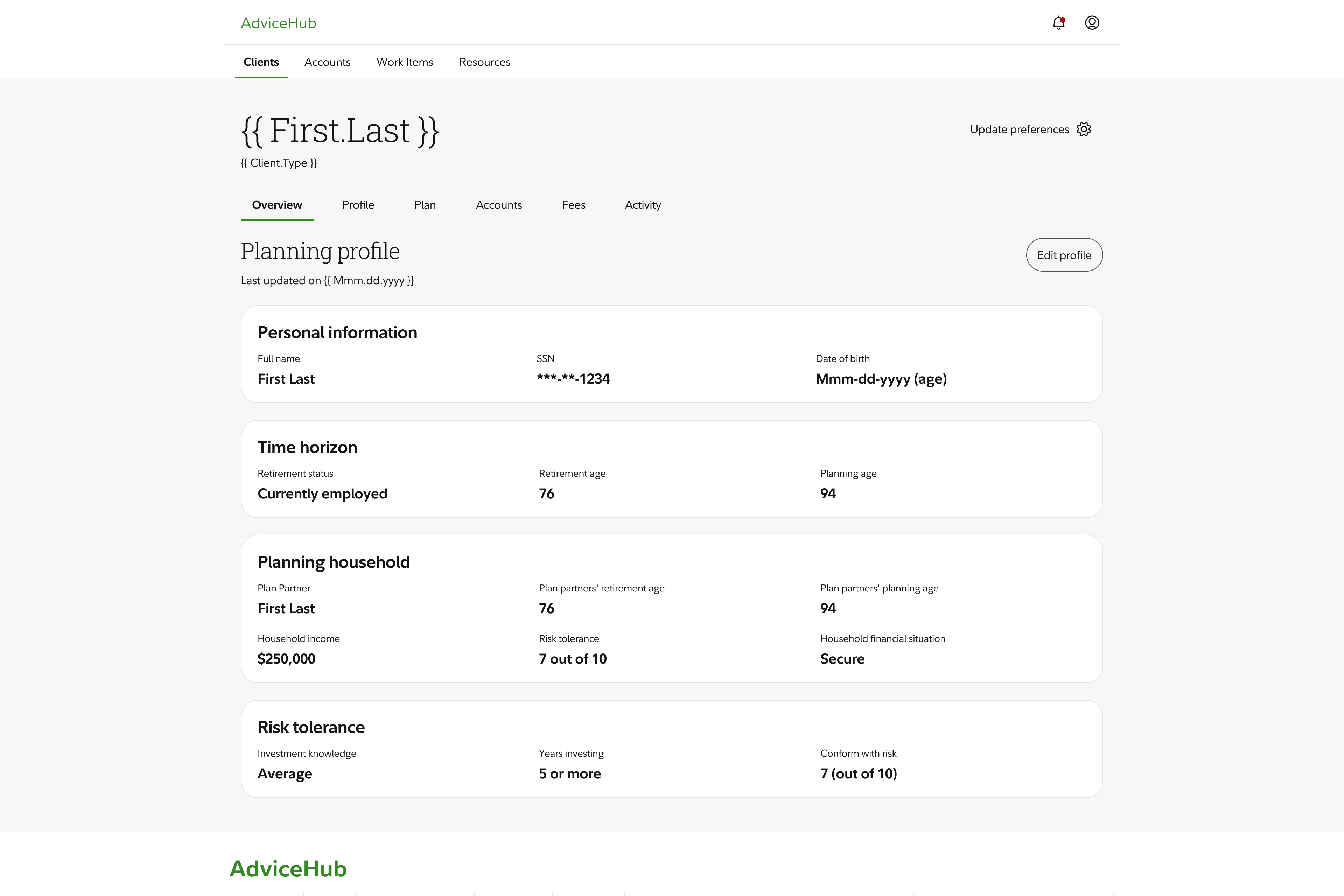Click the Risk tolerance card heading
1344x896 pixels.
click(x=311, y=727)
